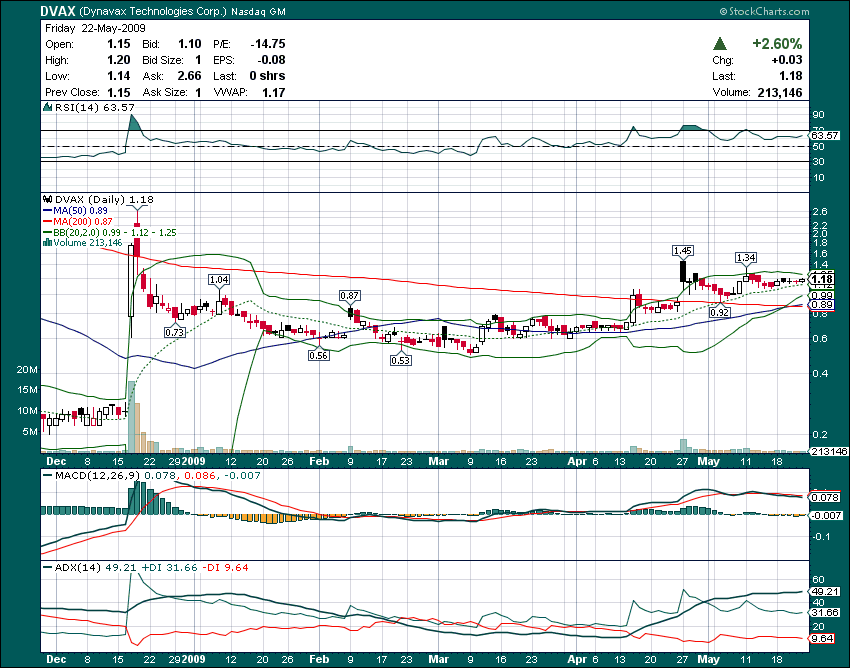Click the header Volume value 213,146
This screenshot has height=668, width=850.
(780, 93)
